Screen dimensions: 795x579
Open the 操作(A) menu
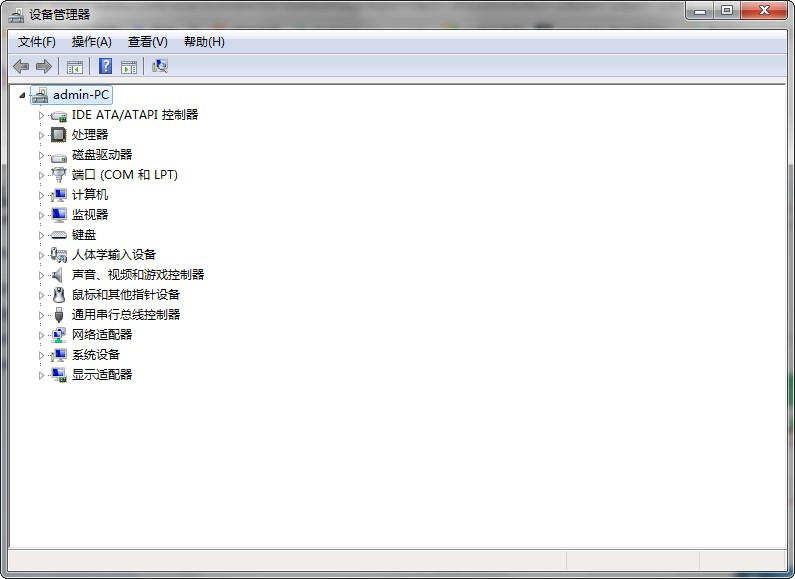pyautogui.click(x=91, y=42)
